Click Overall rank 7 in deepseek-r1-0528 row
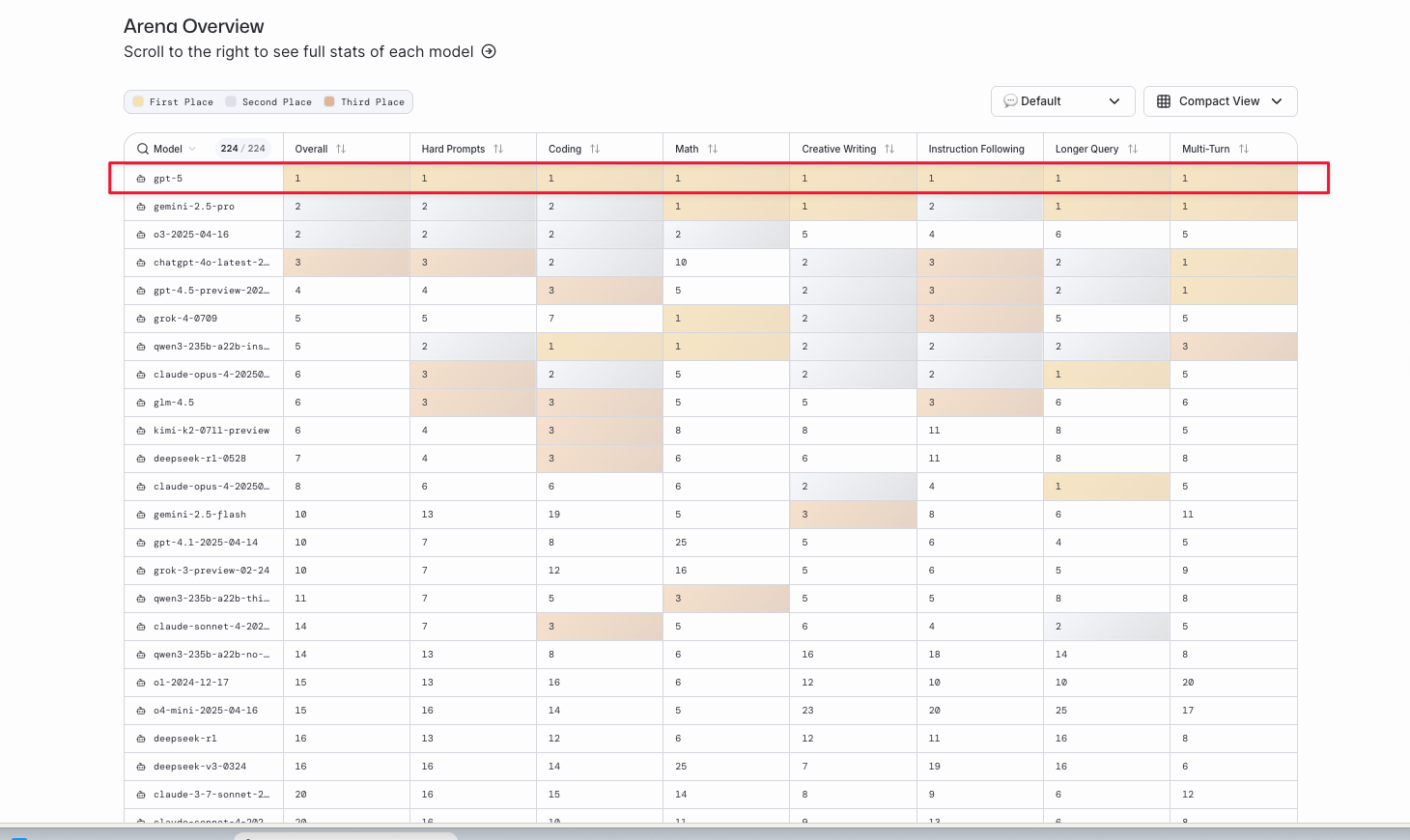Screen dimensions: 1410x840 pyautogui.click(x=297, y=459)
